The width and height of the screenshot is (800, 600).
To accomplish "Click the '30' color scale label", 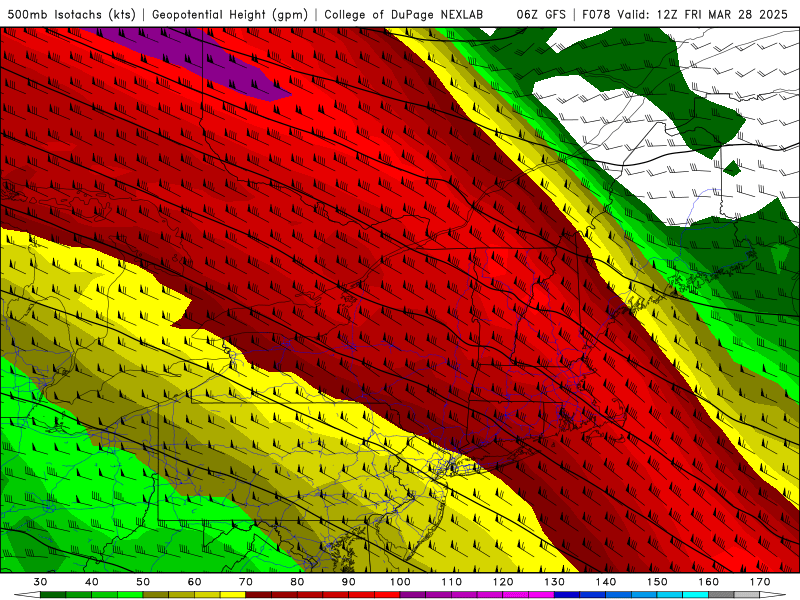I will click(40, 582).
